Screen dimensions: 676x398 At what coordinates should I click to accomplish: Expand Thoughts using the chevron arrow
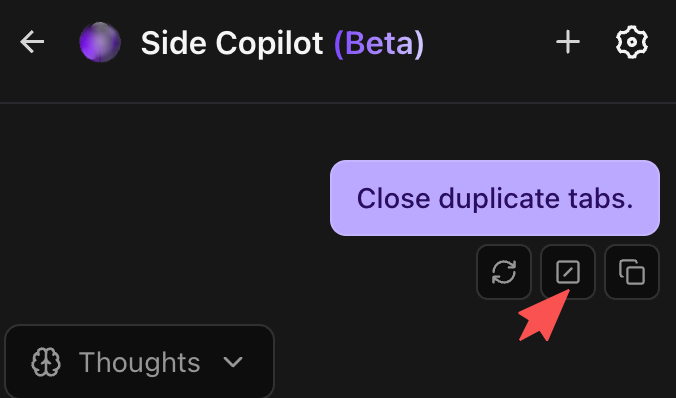(233, 362)
